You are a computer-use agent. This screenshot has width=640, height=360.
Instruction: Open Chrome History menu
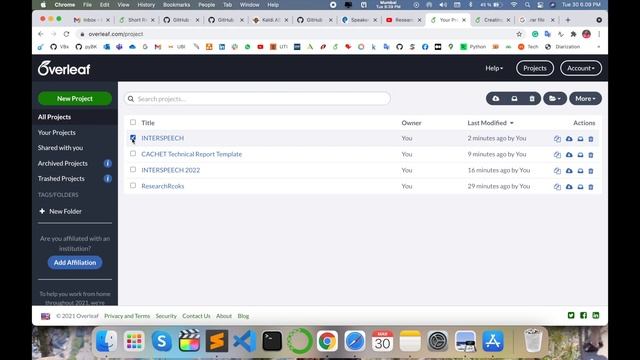[x=146, y=5]
